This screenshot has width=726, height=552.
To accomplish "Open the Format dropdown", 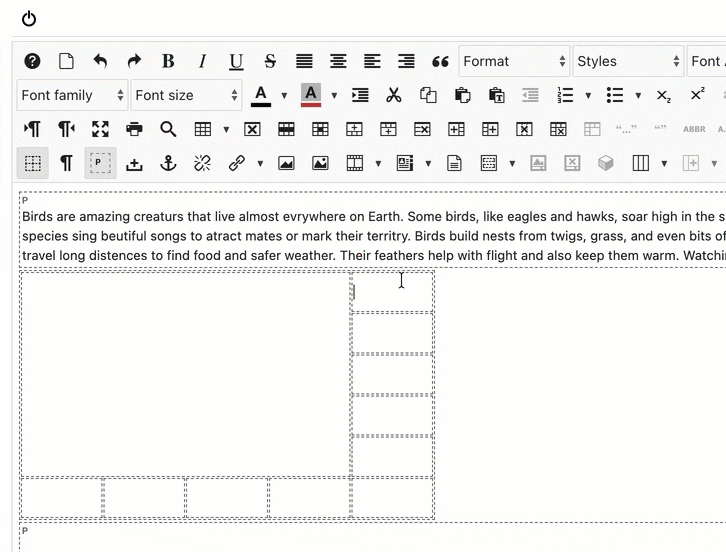I will click(x=514, y=61).
